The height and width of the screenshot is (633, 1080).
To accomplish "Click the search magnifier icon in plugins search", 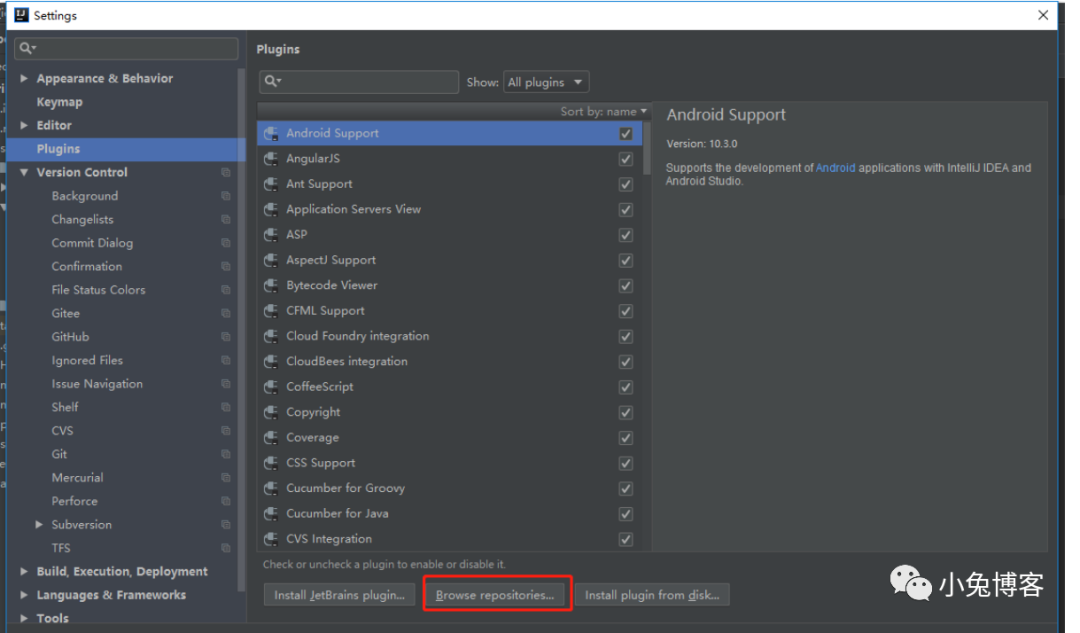I will (x=273, y=81).
